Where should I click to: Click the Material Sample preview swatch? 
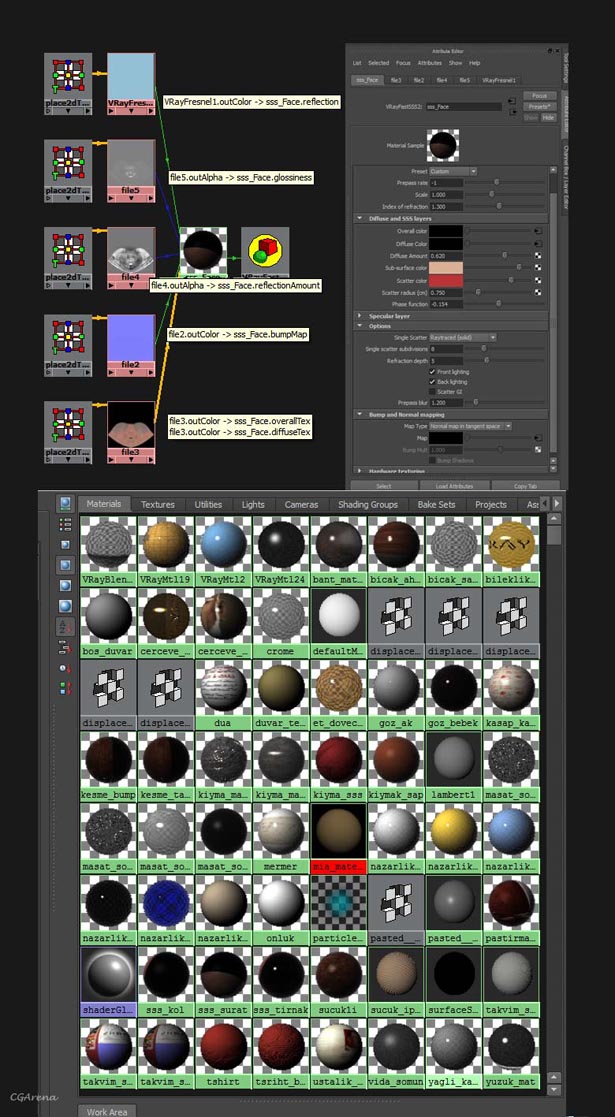443,145
